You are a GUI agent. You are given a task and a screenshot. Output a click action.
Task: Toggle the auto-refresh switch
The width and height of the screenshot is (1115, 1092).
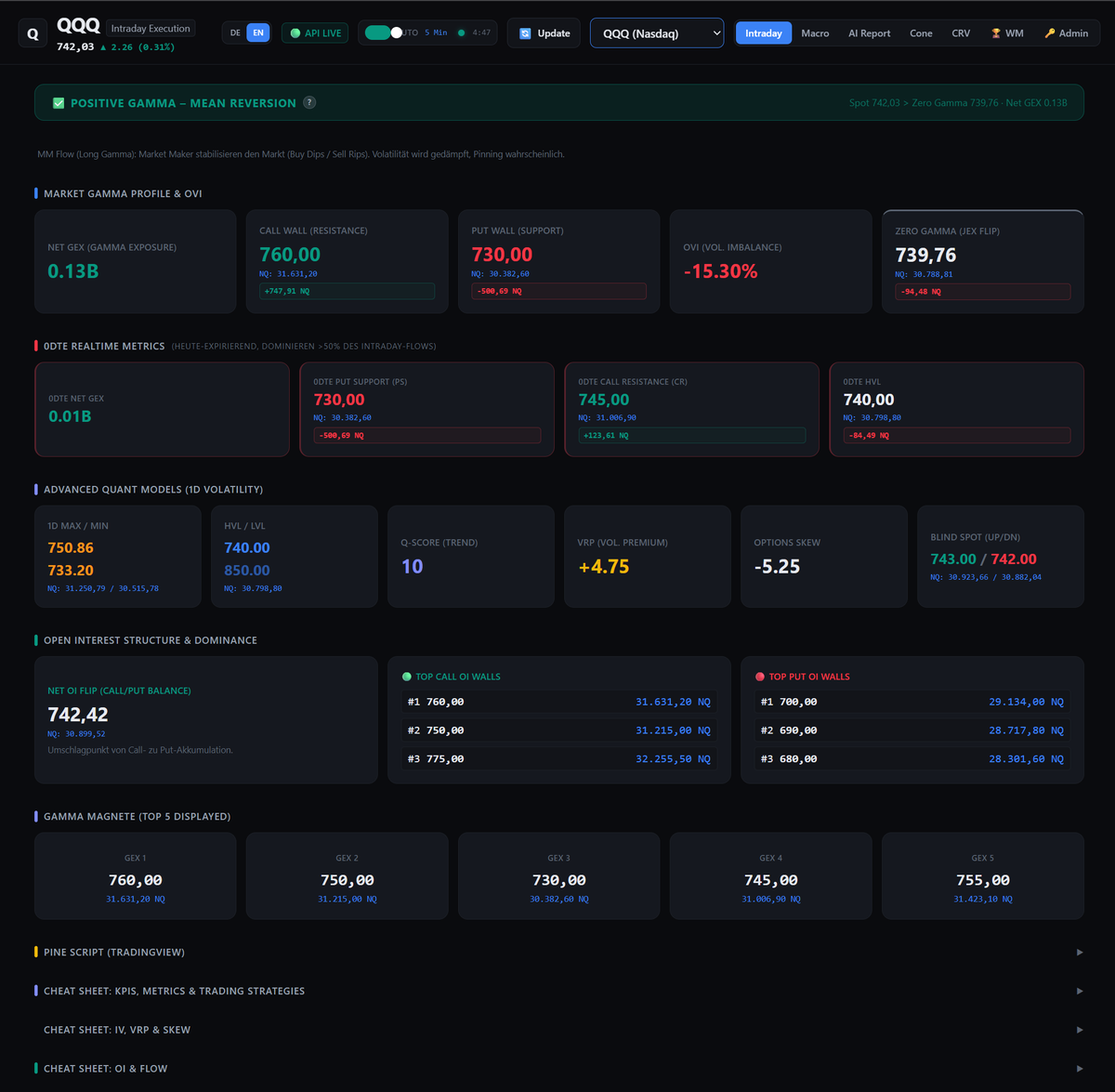383,33
